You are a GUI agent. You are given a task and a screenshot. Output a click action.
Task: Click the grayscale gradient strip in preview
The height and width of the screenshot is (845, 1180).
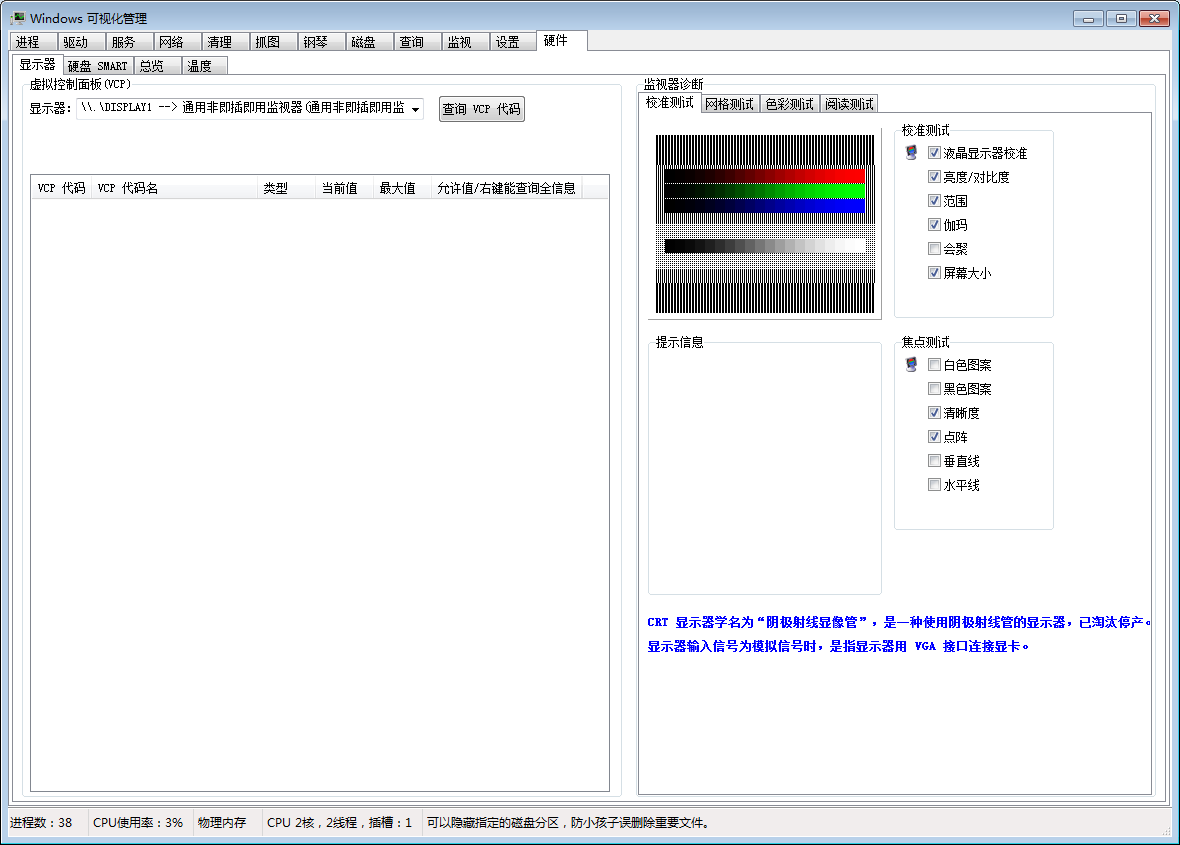764,246
